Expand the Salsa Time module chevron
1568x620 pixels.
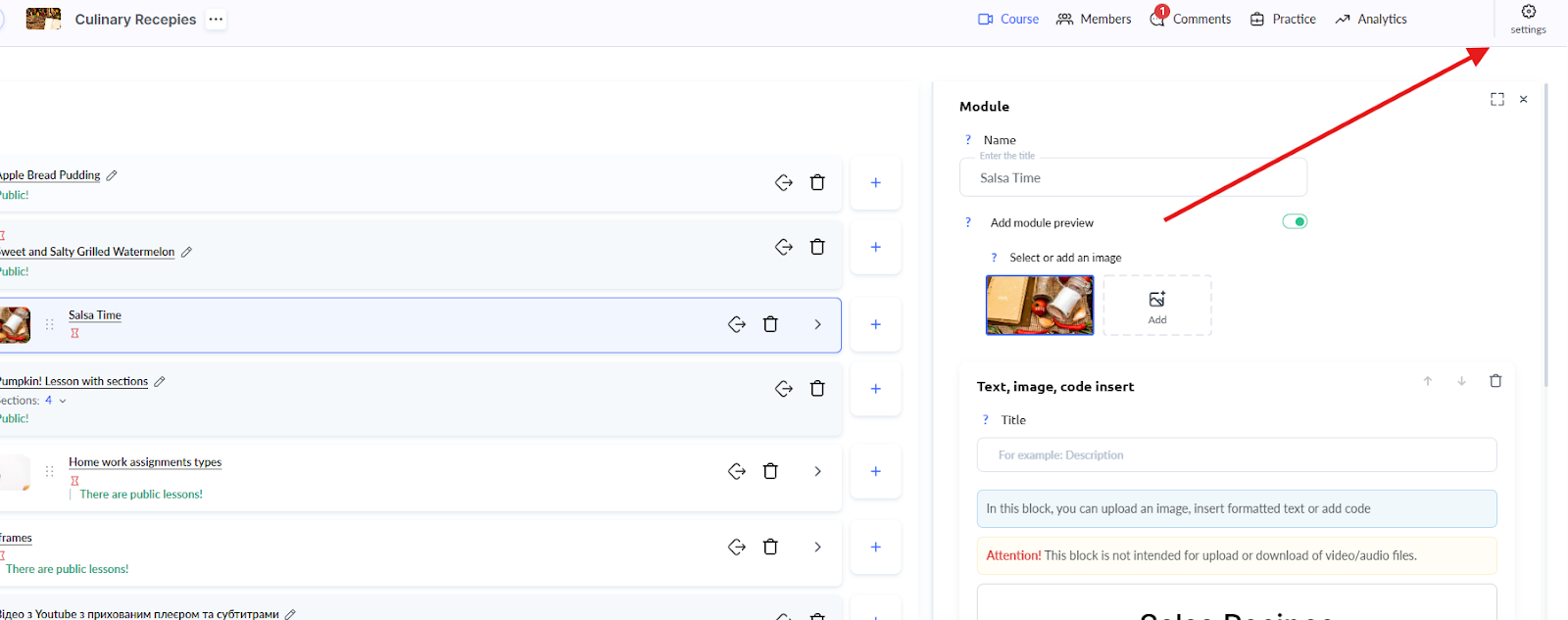tap(817, 324)
